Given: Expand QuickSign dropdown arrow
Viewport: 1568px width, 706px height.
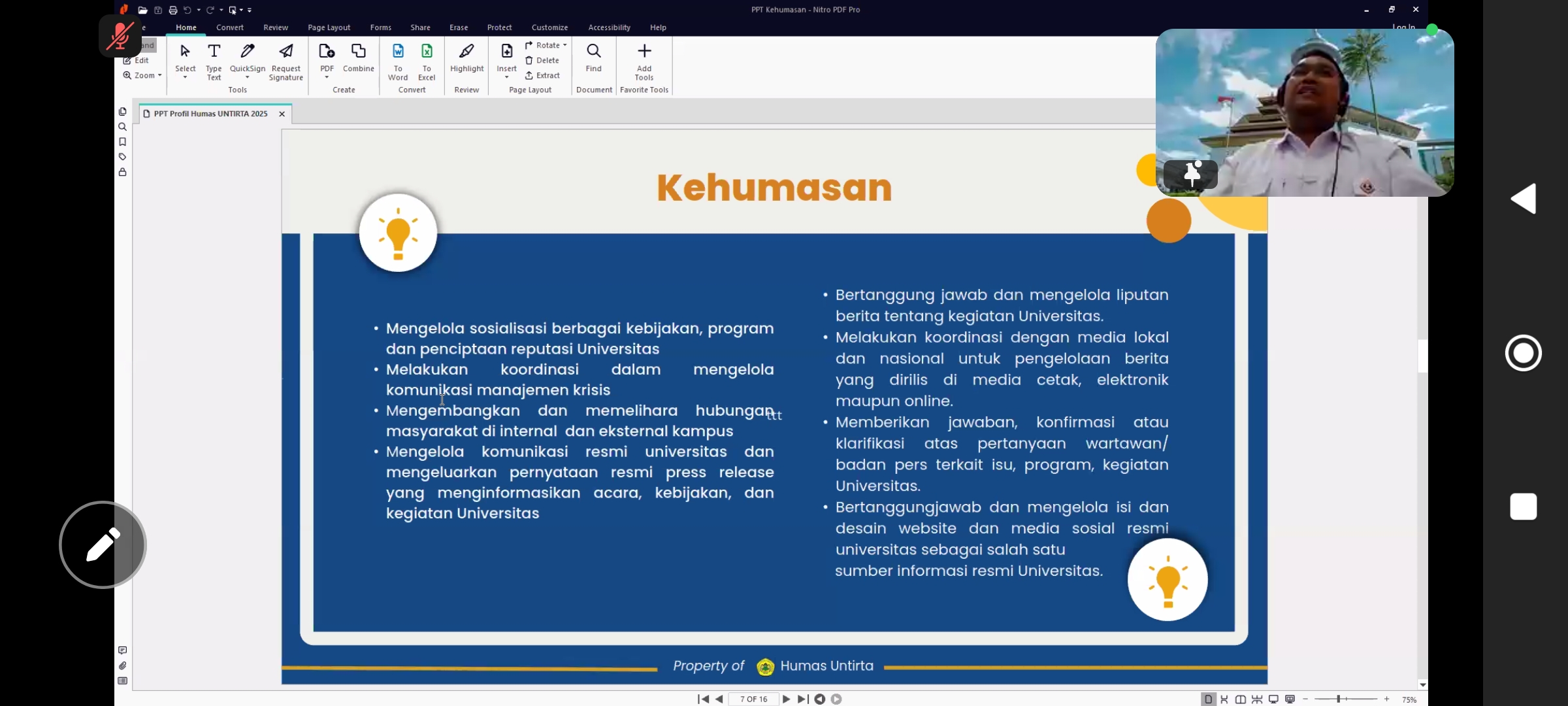Looking at the screenshot, I should (247, 78).
